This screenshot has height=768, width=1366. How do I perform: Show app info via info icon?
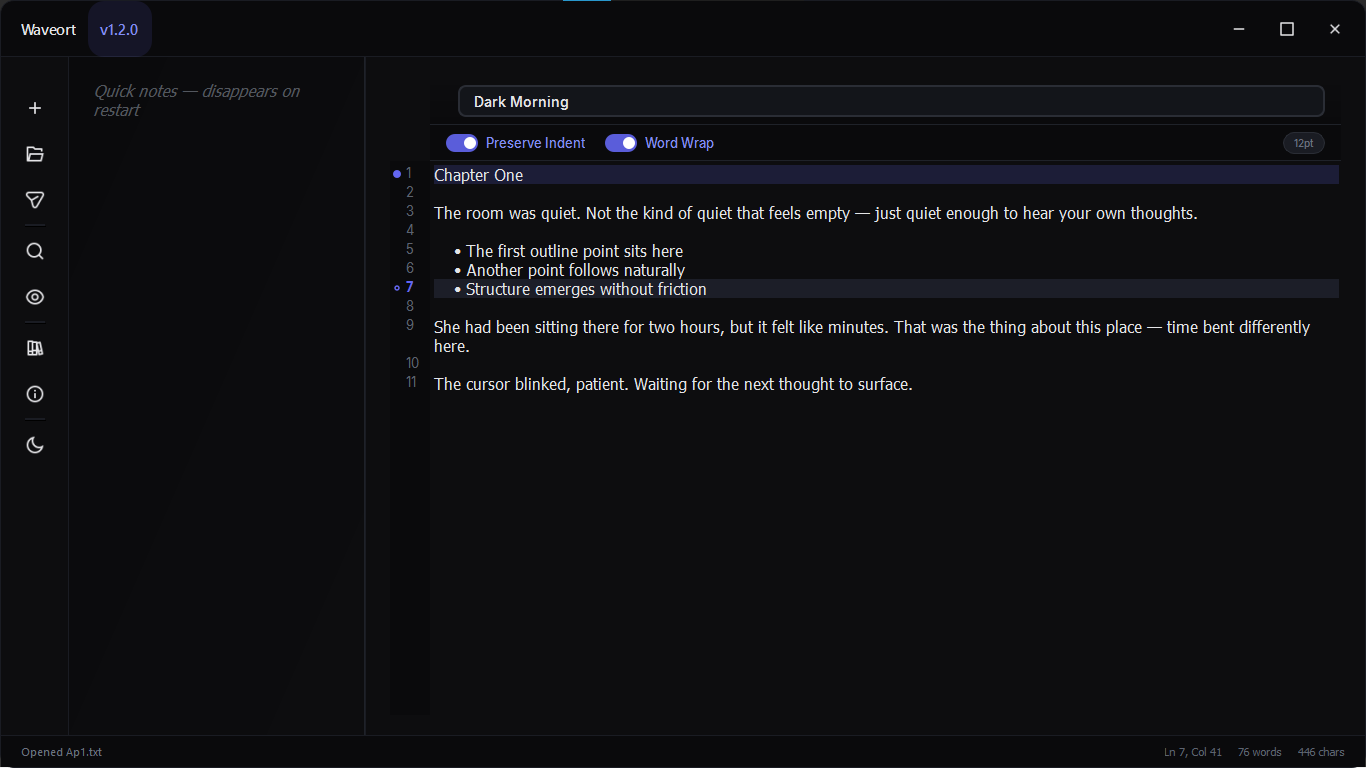(35, 394)
